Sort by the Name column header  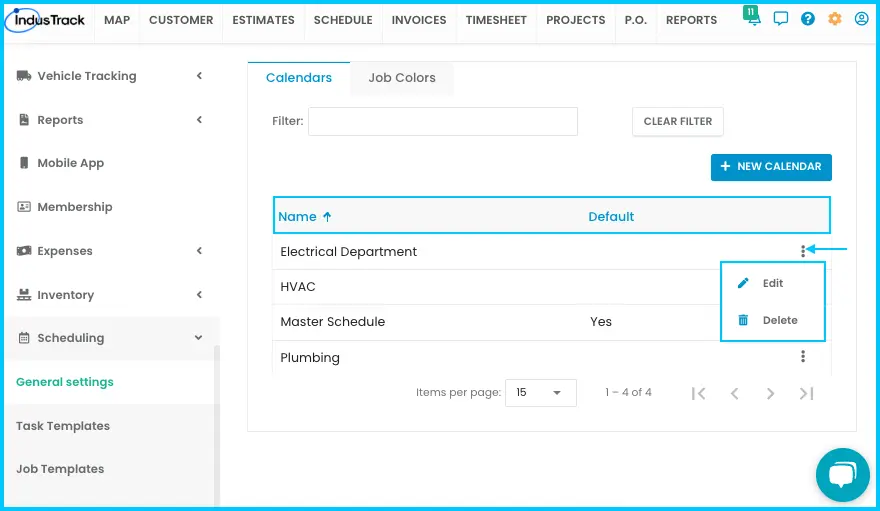tap(297, 217)
